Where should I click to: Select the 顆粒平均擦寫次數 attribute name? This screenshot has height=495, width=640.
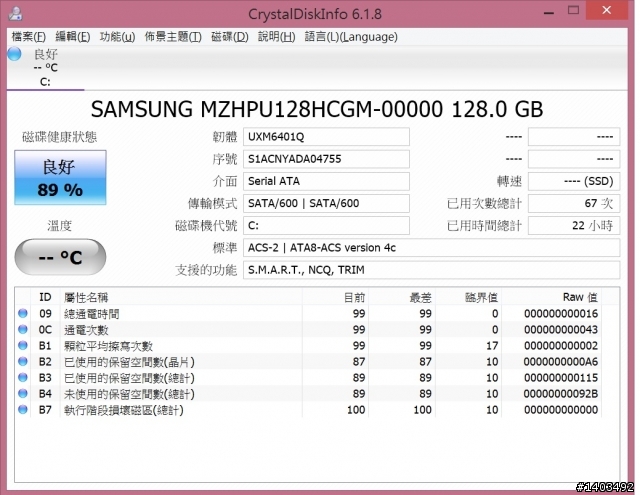tap(109, 346)
